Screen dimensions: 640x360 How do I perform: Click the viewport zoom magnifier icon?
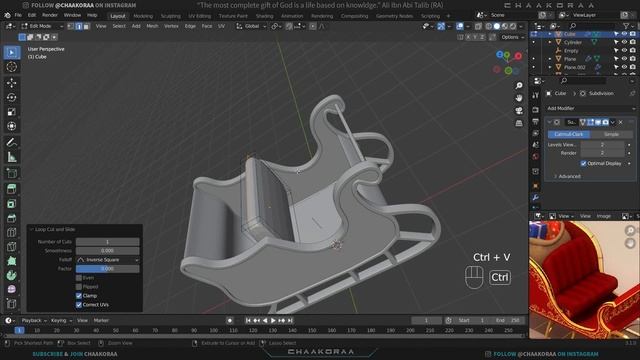[x=519, y=86]
